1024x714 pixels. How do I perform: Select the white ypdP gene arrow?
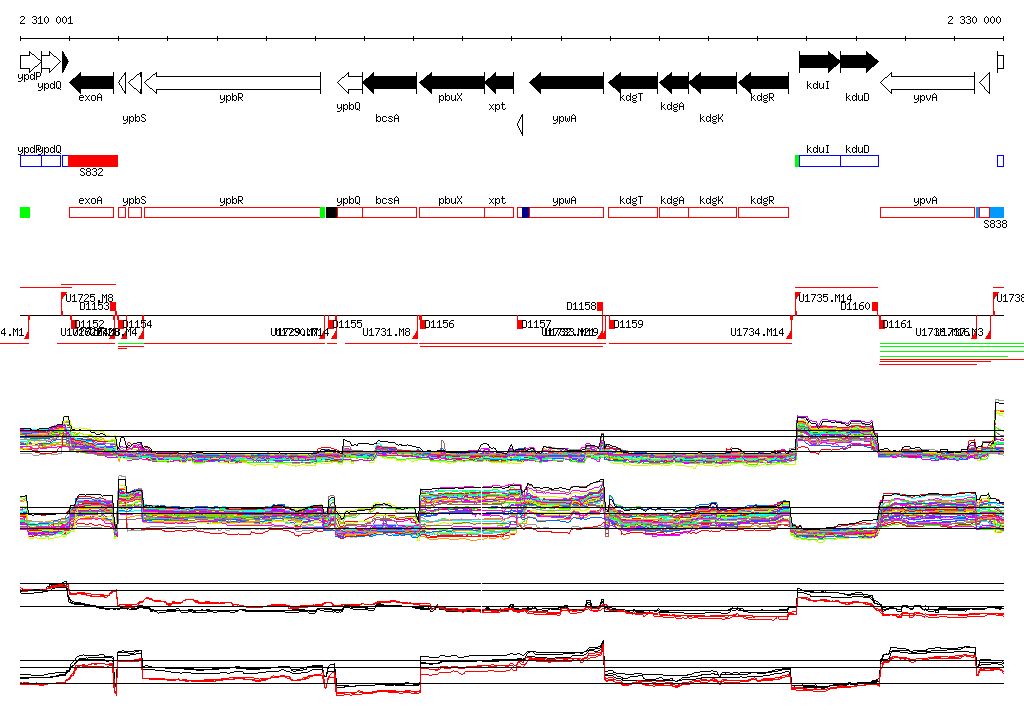click(30, 61)
